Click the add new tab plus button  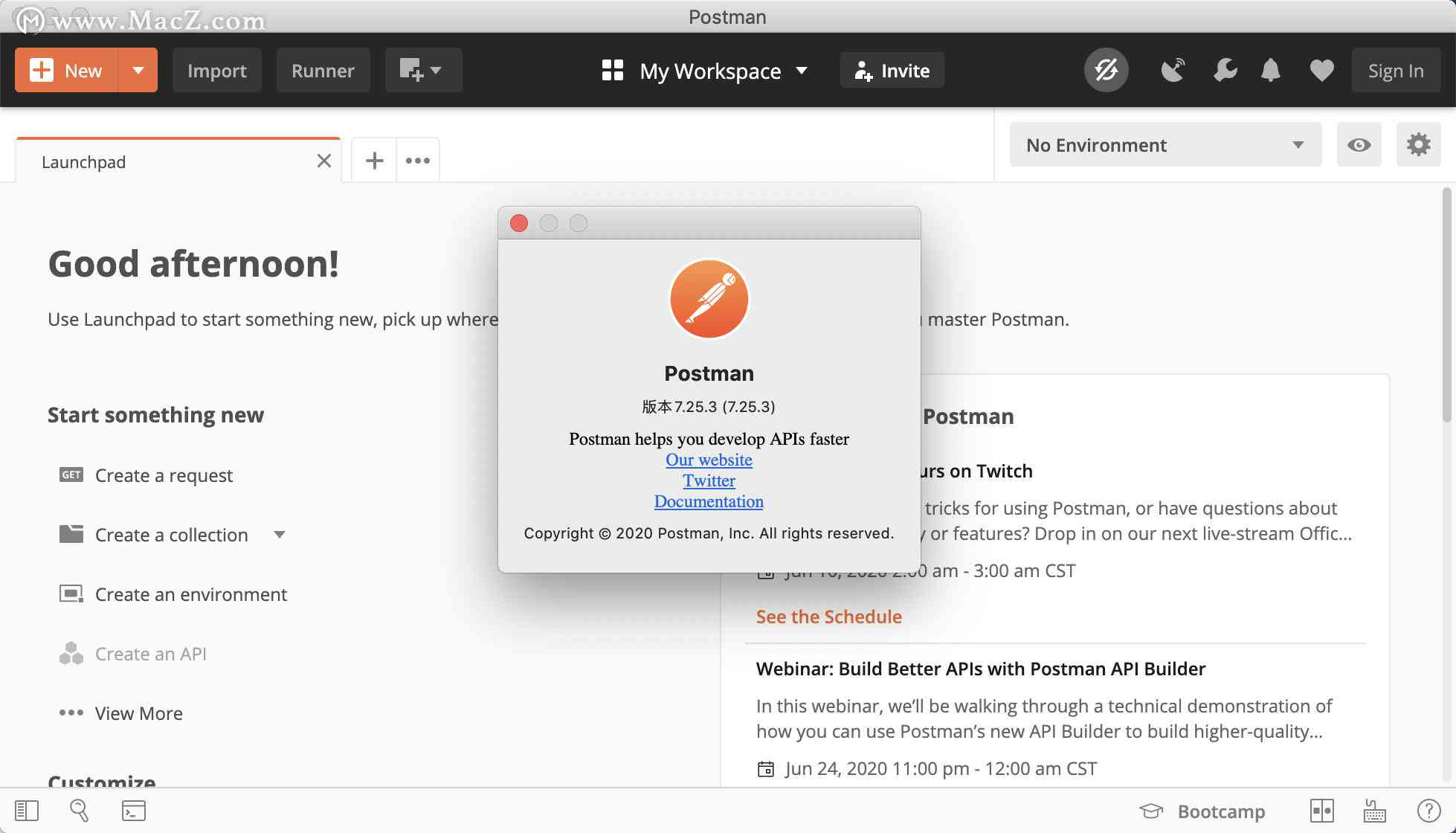tap(374, 160)
